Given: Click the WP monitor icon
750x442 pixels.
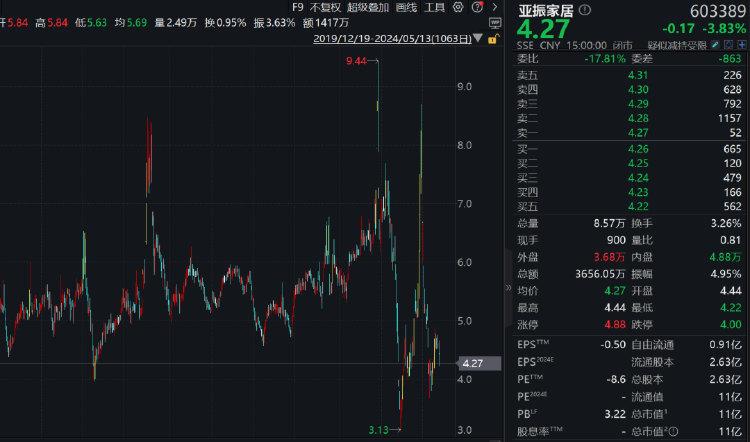Looking at the screenshot, I should tap(495, 23).
